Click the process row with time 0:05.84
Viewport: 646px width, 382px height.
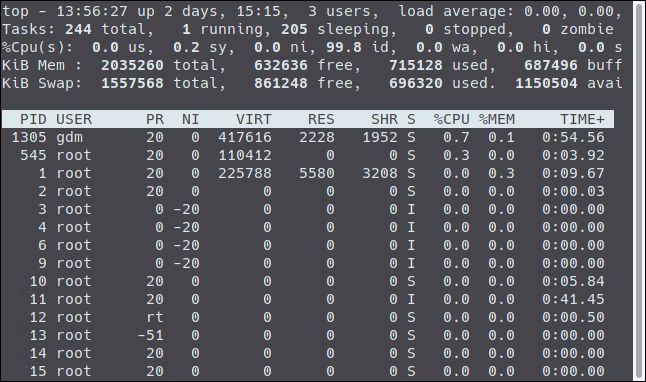(x=308, y=281)
